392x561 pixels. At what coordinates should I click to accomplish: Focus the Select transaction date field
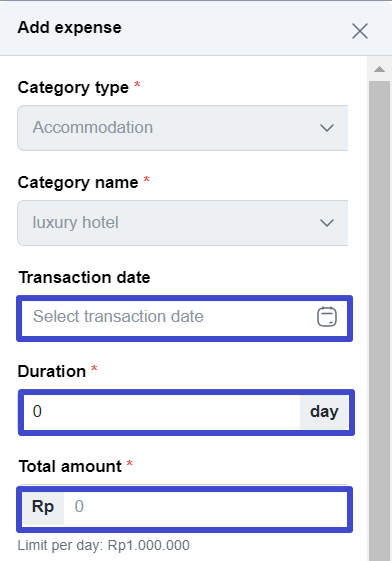pos(185,318)
